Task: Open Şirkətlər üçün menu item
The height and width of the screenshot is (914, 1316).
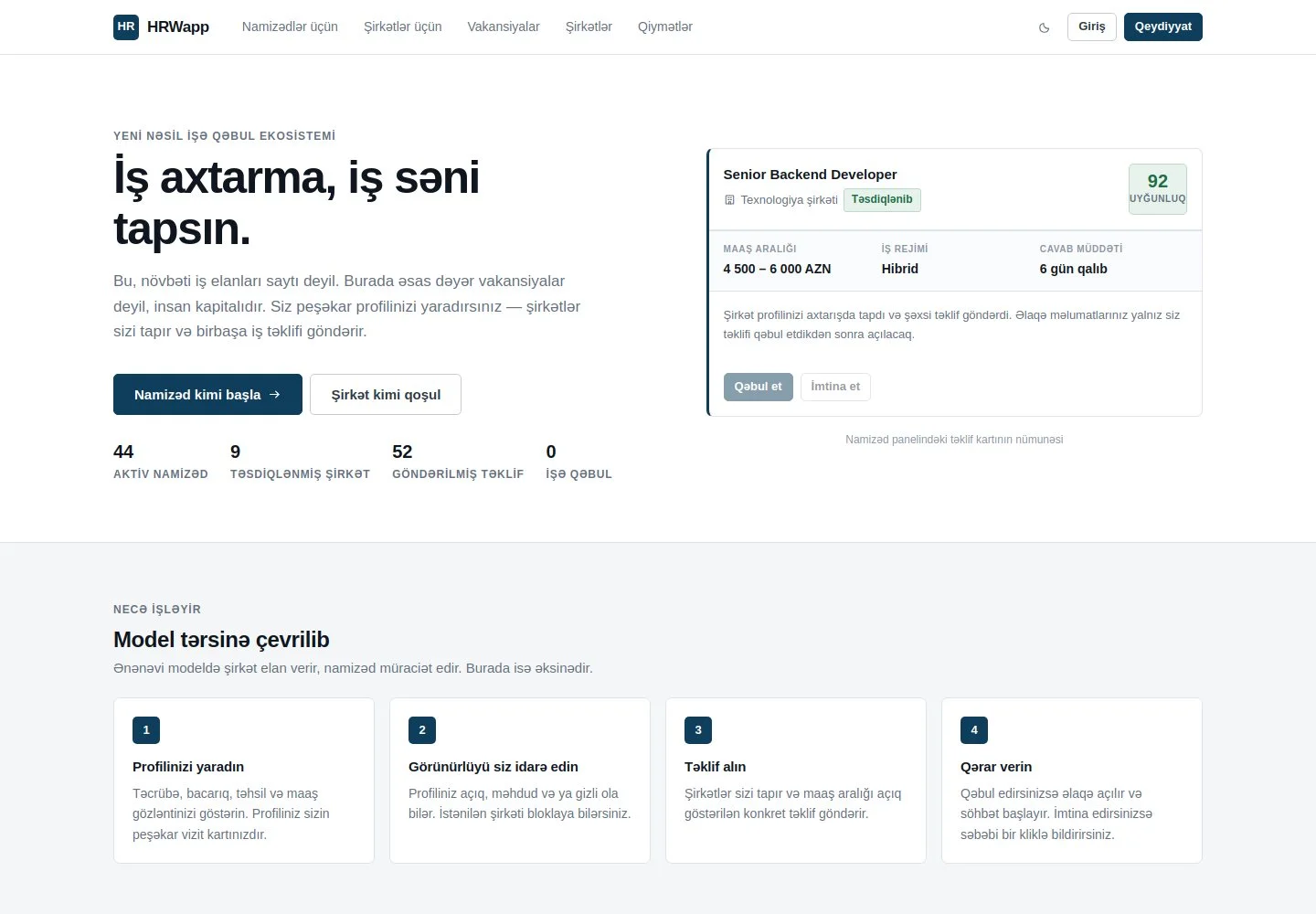Action: click(403, 27)
